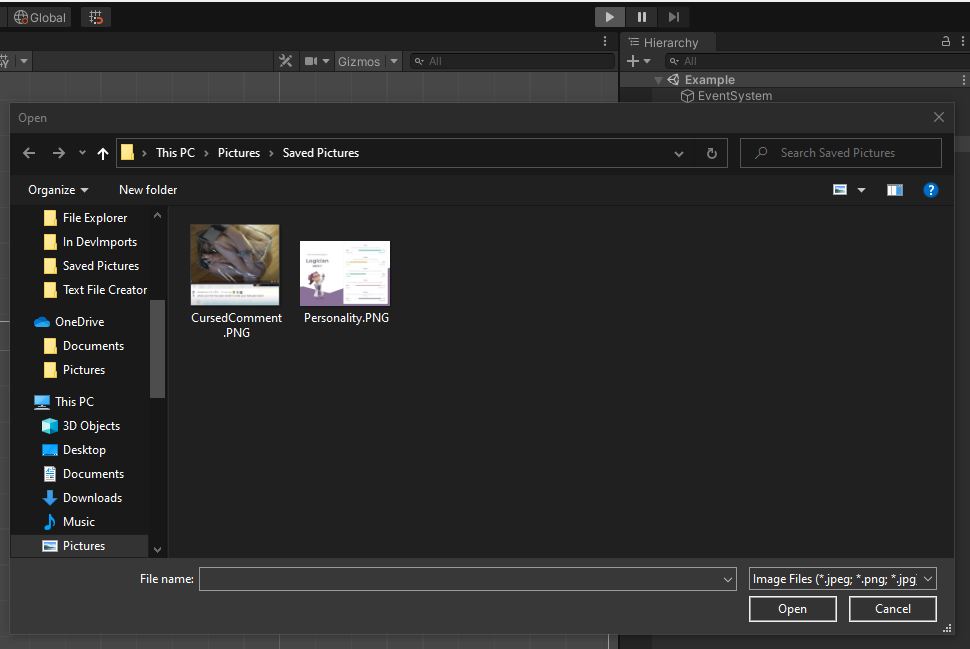Select the Personality.PNG thumbnail
Image resolution: width=970 pixels, height=649 pixels.
(344, 271)
